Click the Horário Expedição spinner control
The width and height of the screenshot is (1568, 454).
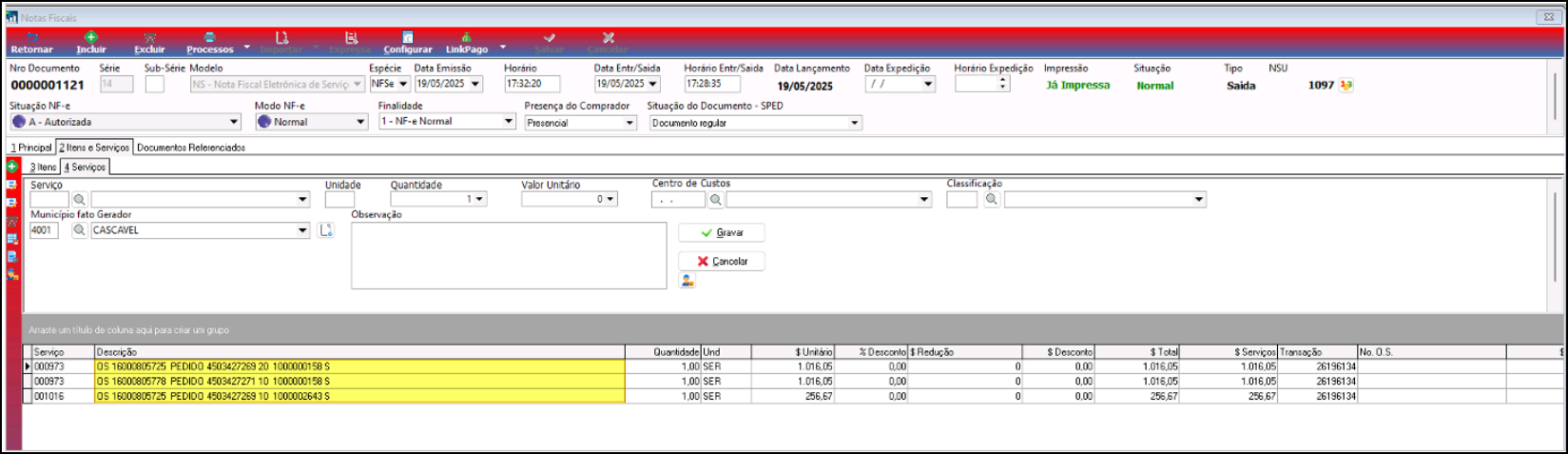pyautogui.click(x=1003, y=84)
